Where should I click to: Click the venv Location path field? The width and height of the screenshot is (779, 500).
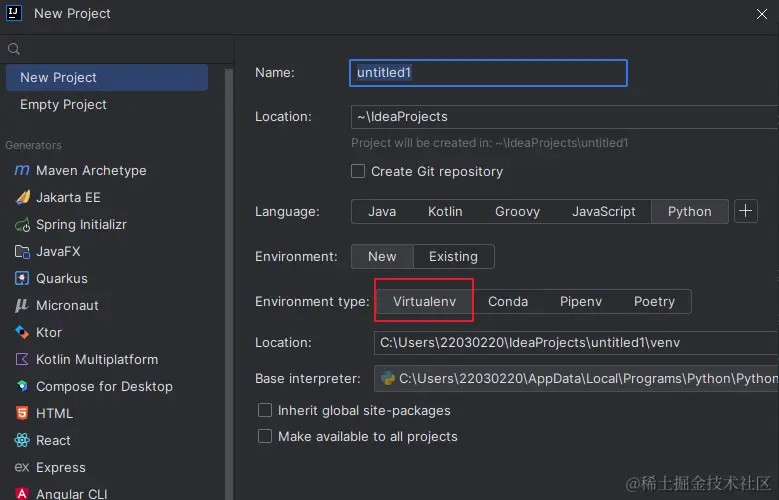pos(576,342)
